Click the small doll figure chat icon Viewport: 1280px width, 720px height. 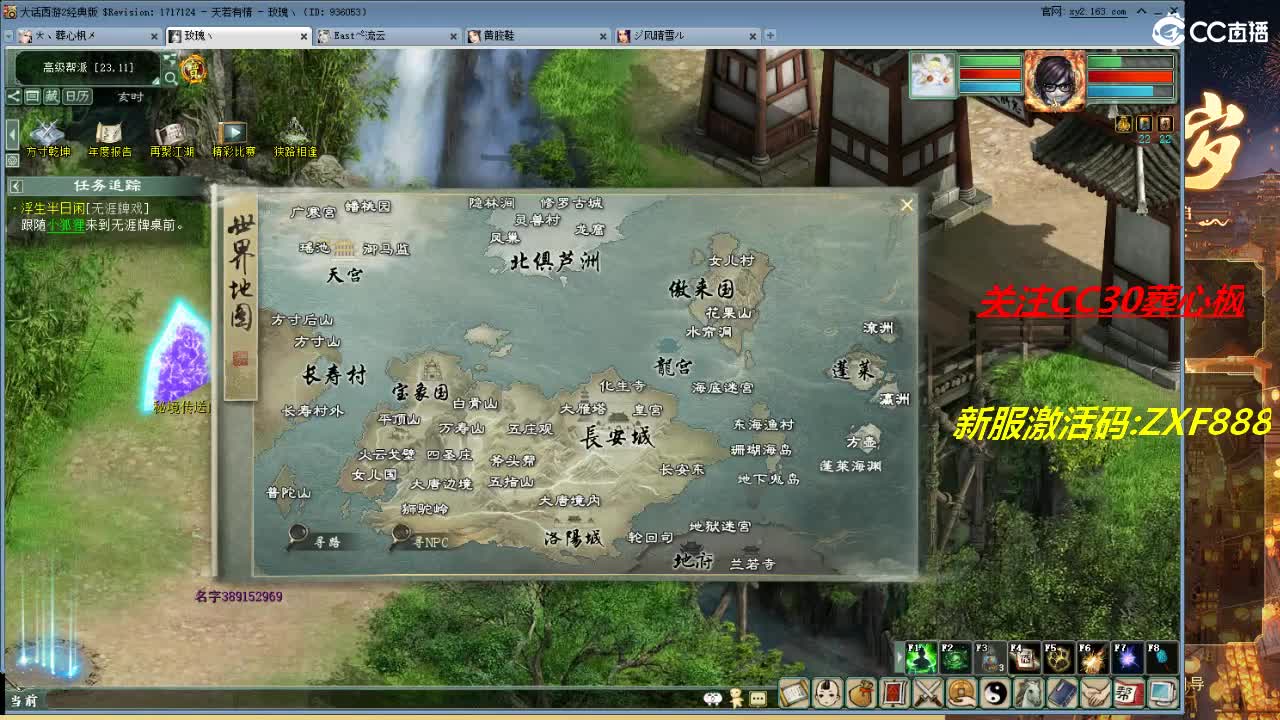[736, 697]
